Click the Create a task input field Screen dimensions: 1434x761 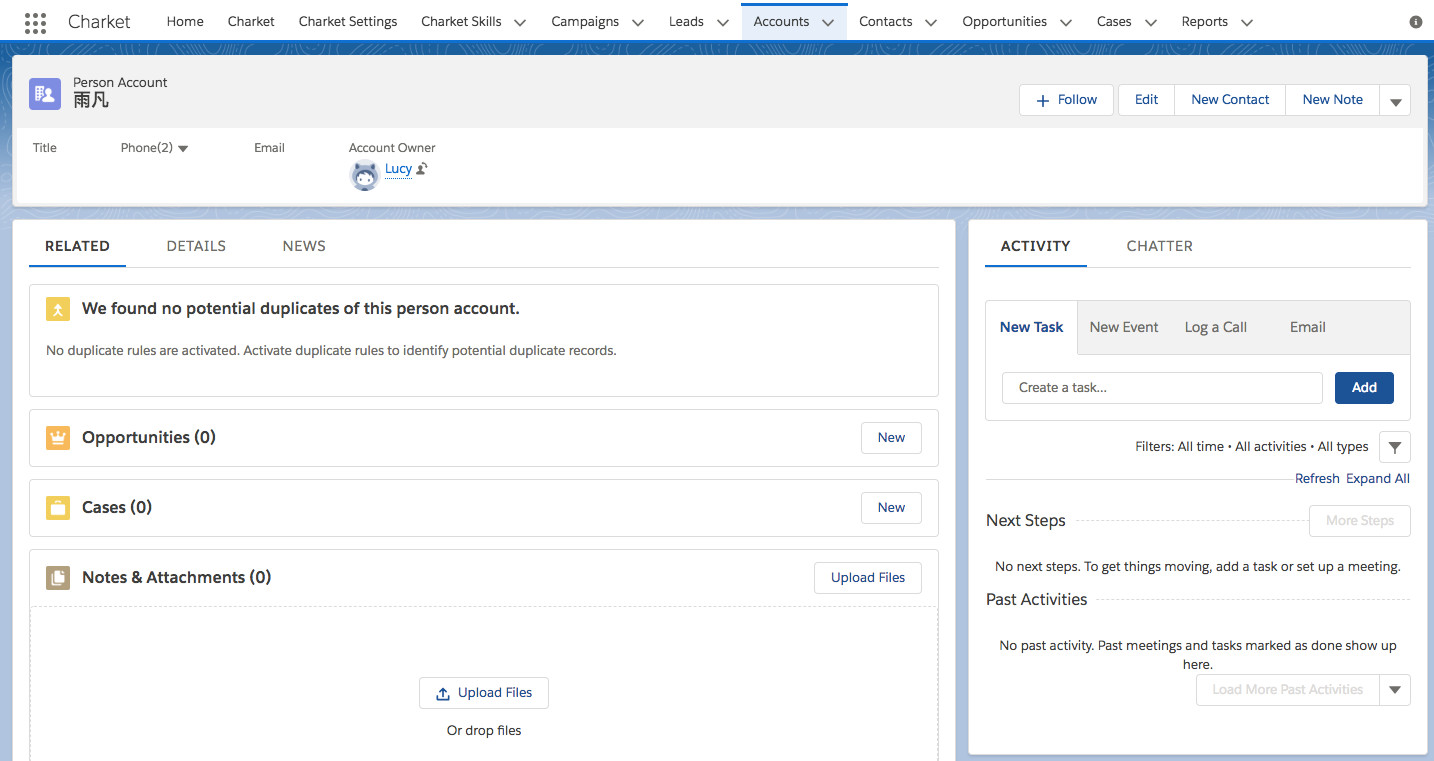click(1162, 388)
